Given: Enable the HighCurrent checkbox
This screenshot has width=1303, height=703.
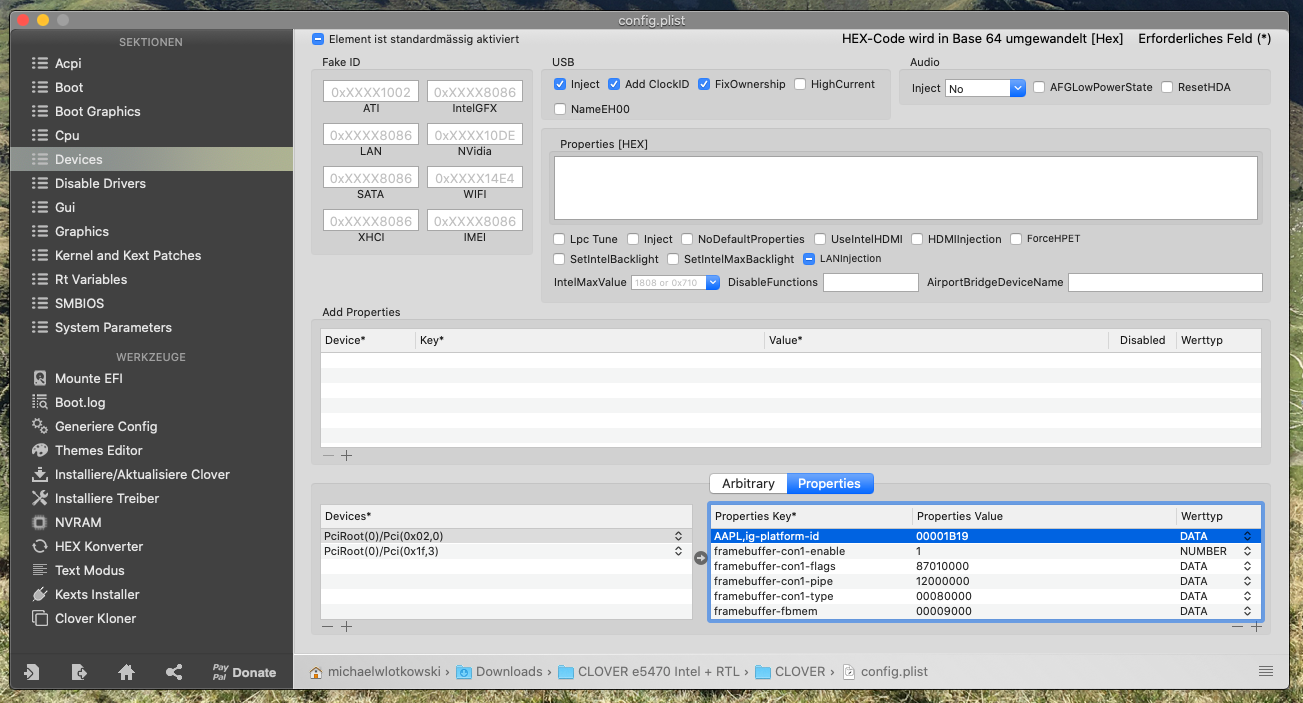Looking at the screenshot, I should click(x=800, y=85).
